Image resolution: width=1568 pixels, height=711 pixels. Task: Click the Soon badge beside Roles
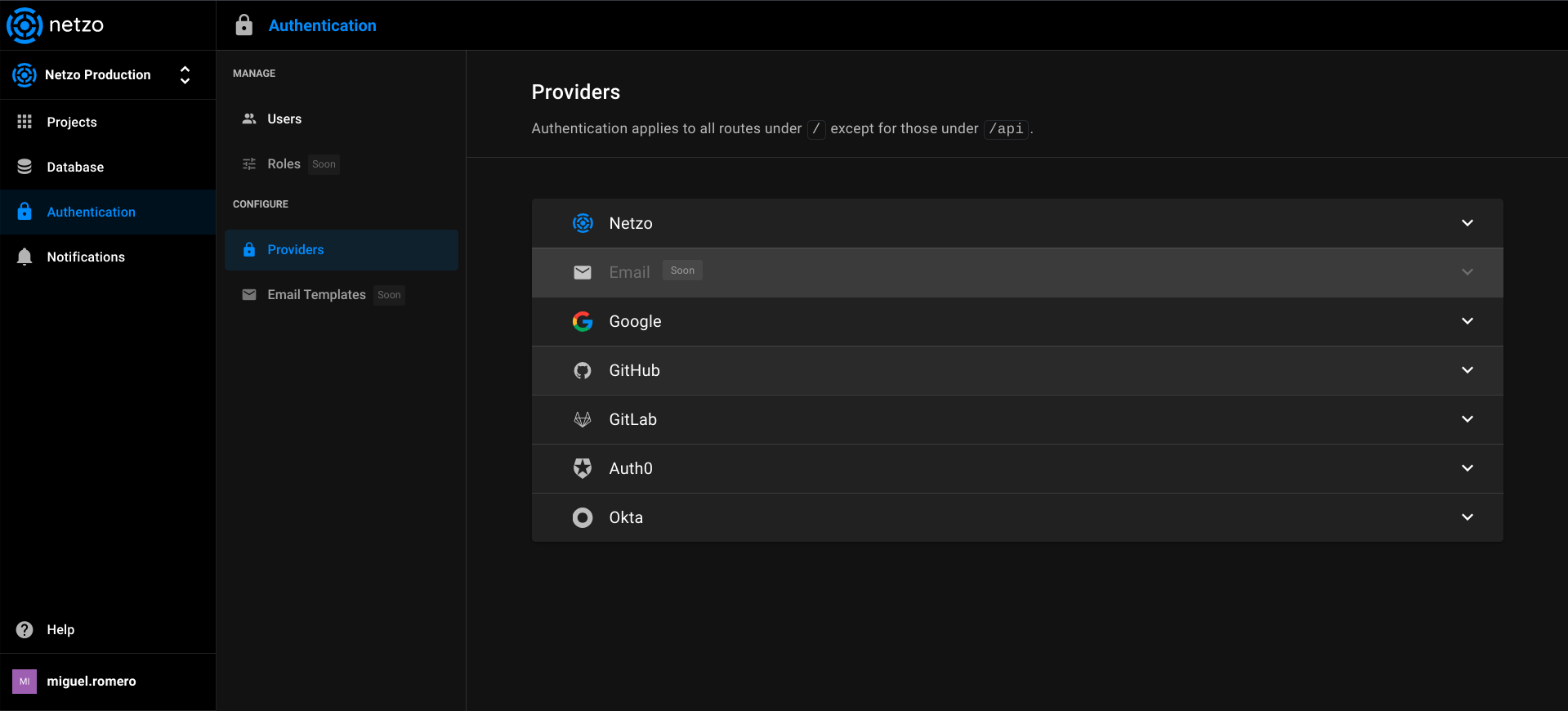coord(324,164)
